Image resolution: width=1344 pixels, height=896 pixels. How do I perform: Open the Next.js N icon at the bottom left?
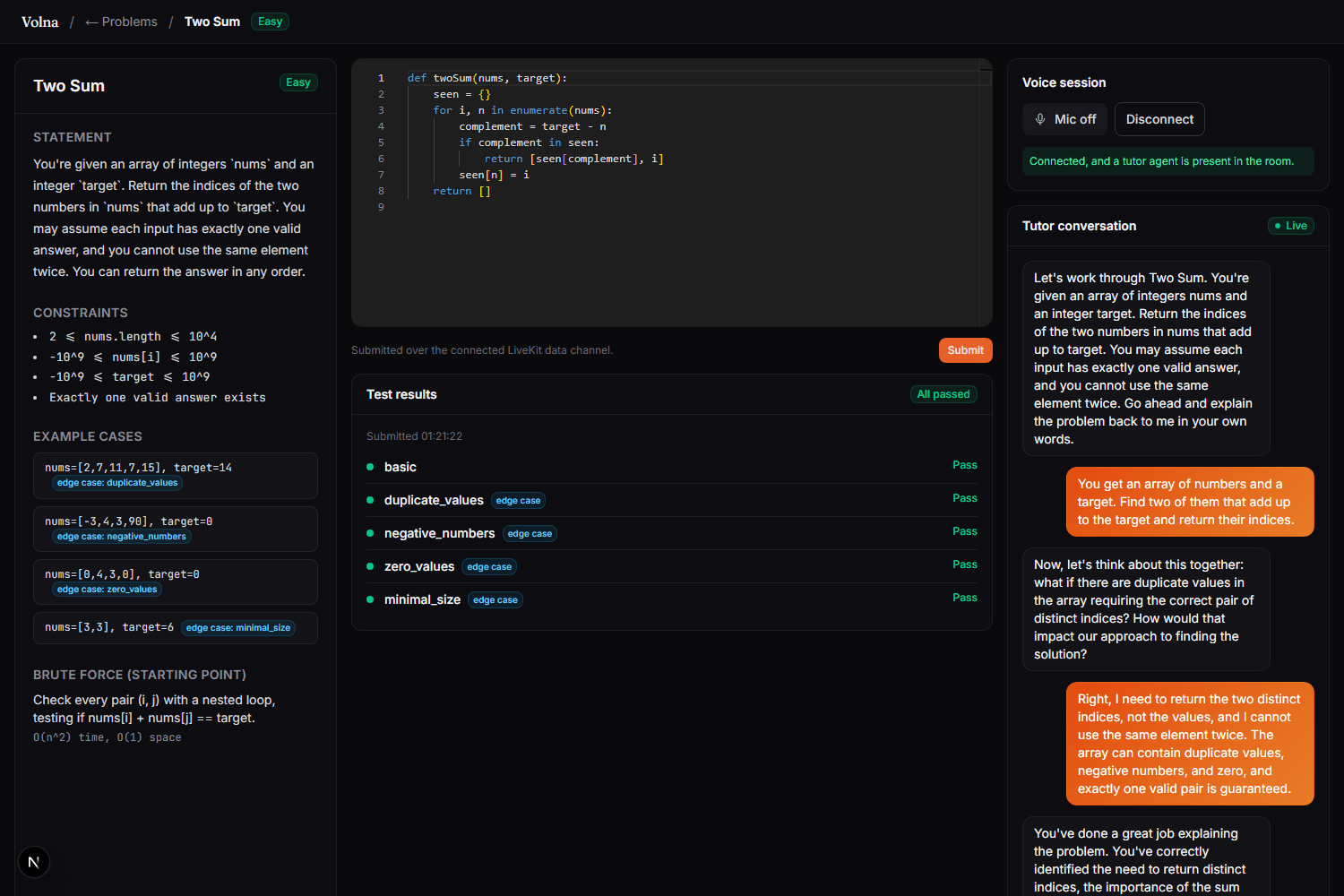click(x=34, y=862)
